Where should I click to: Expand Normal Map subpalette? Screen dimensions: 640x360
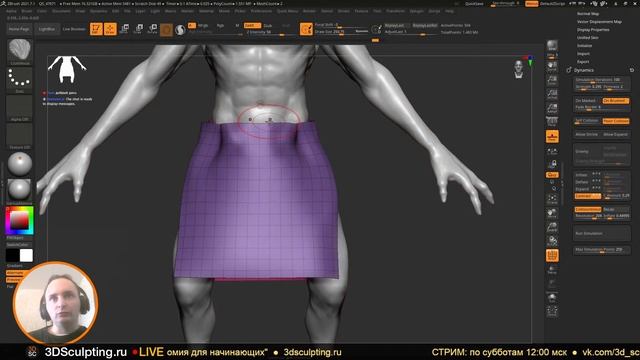(x=588, y=13)
